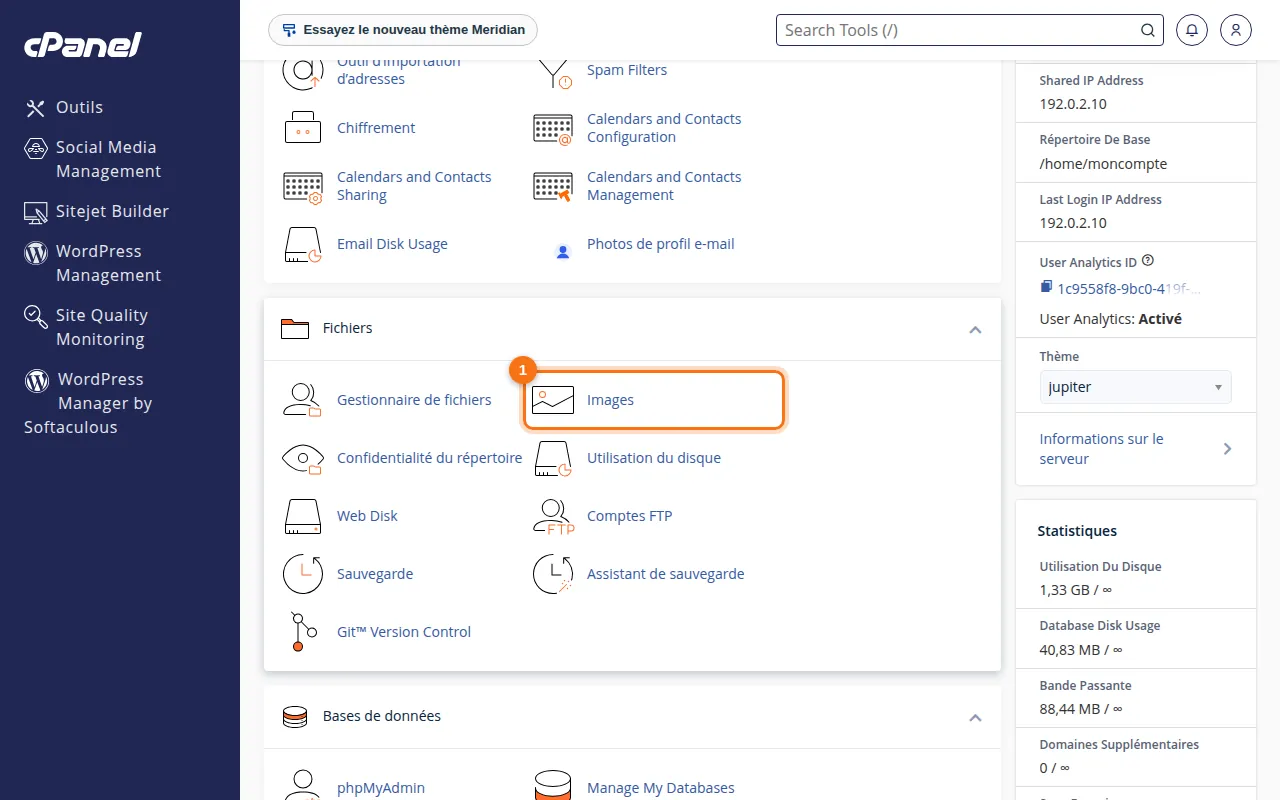Copy the User Analytics ID icon
Screen dimensions: 1280x800
pos(1046,287)
